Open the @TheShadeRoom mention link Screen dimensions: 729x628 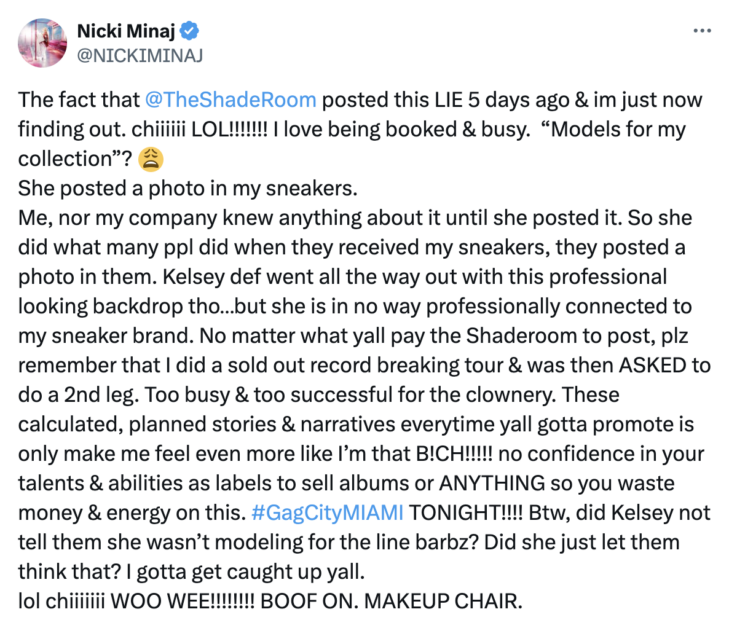click(x=231, y=100)
